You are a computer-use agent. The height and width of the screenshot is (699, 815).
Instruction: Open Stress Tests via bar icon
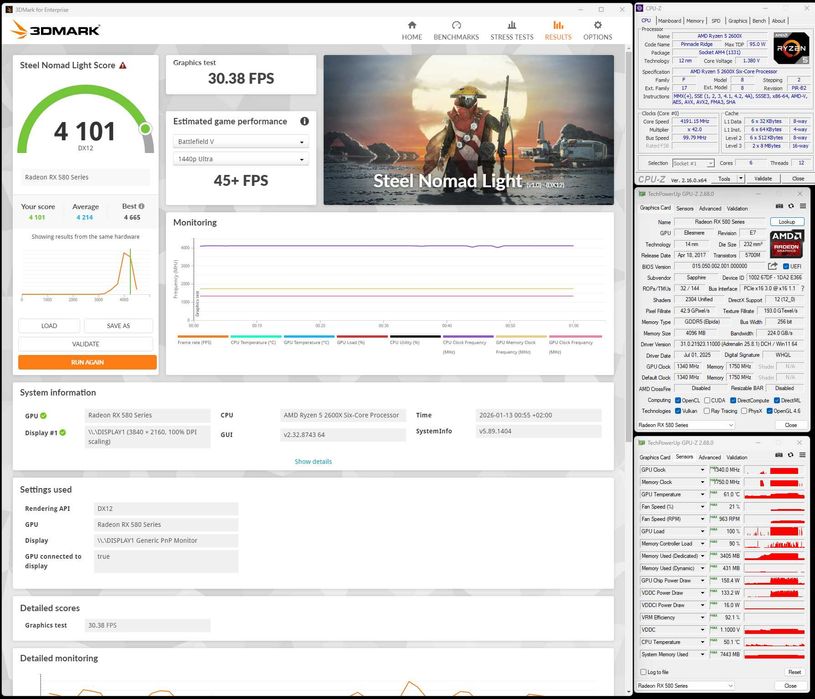512,25
